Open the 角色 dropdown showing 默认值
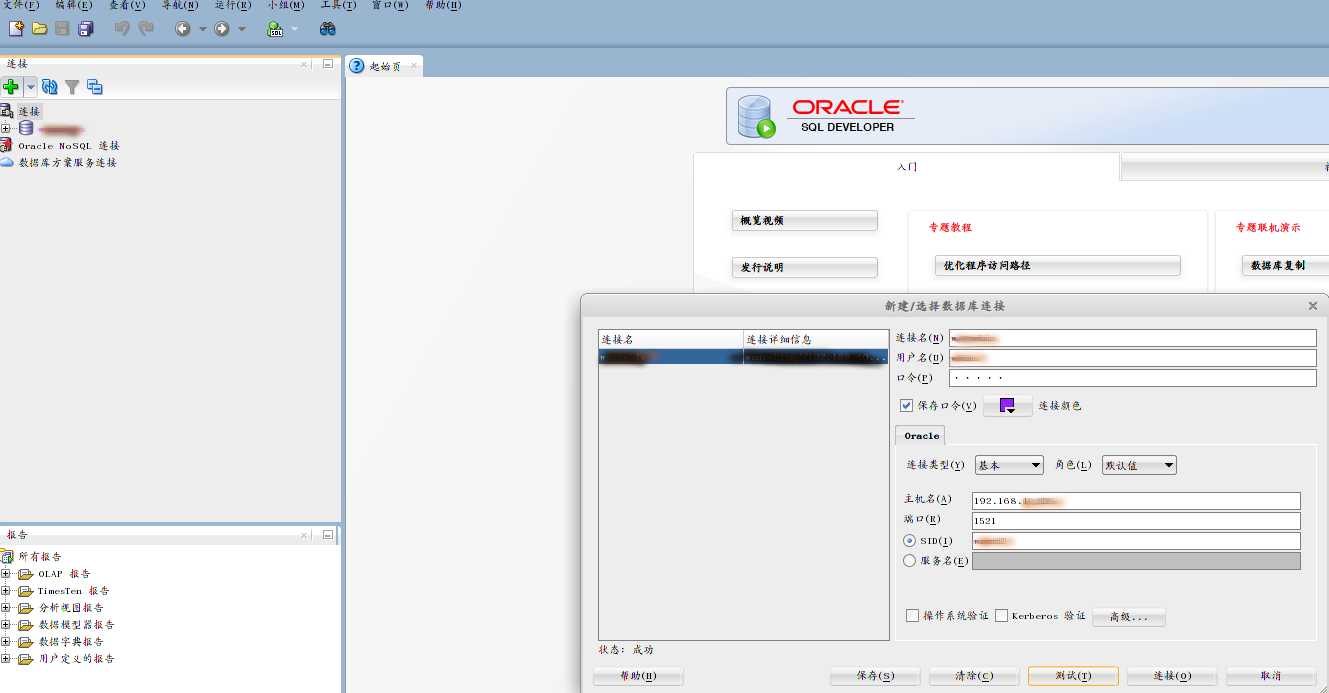This screenshot has height=693, width=1329. [1139, 465]
